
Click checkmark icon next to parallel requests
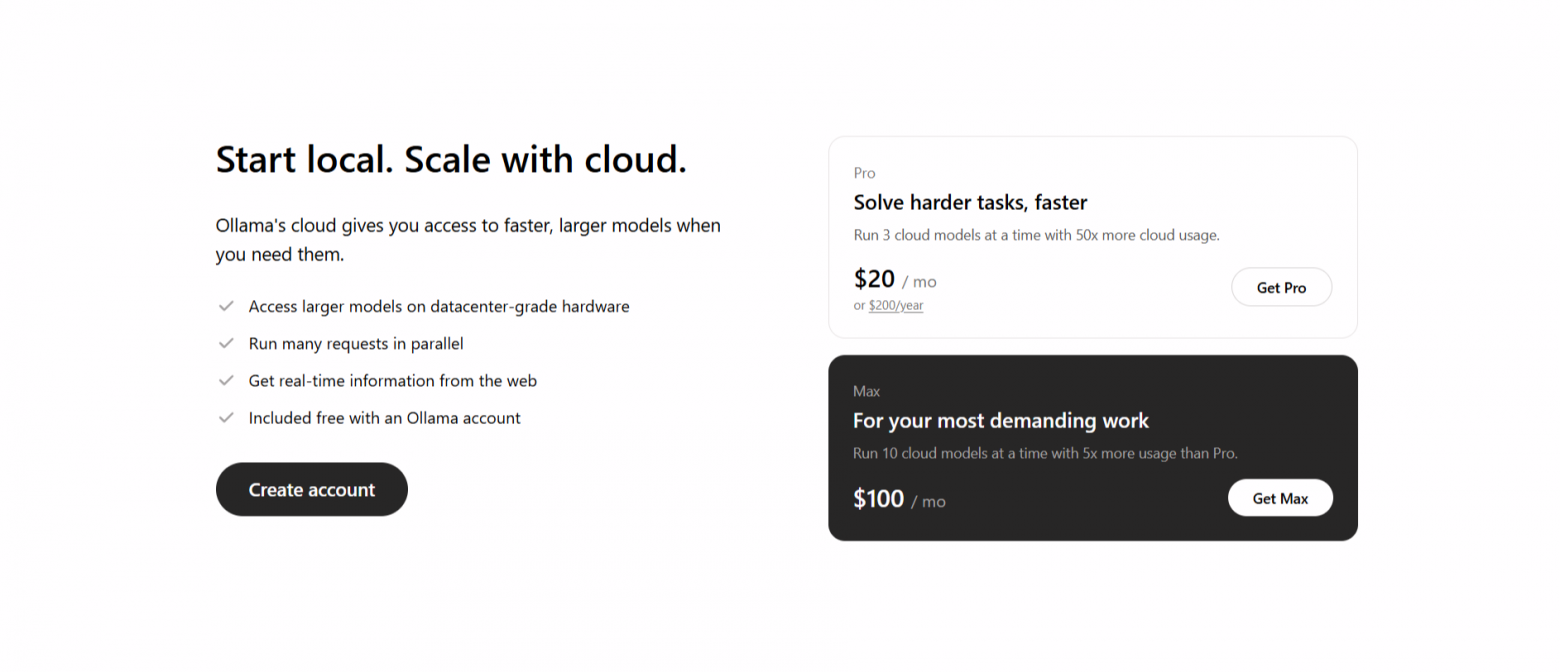[x=226, y=343]
